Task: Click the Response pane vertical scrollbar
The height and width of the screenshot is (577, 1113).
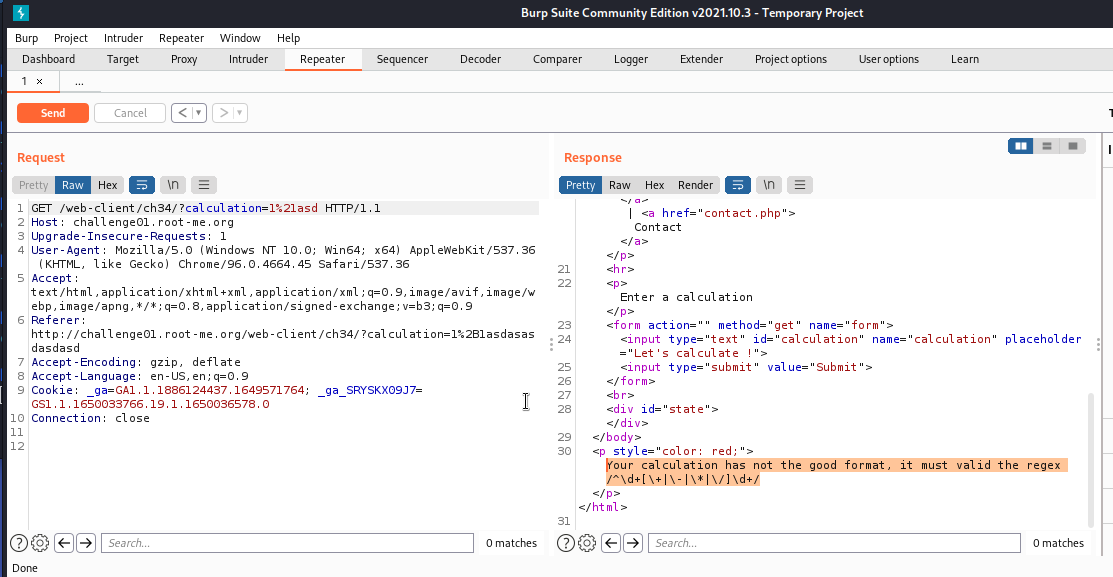Action: pos(1090,460)
